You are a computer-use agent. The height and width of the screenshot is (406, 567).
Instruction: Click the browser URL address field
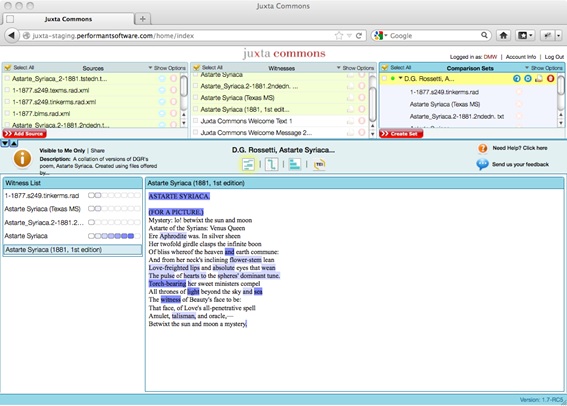pos(181,35)
